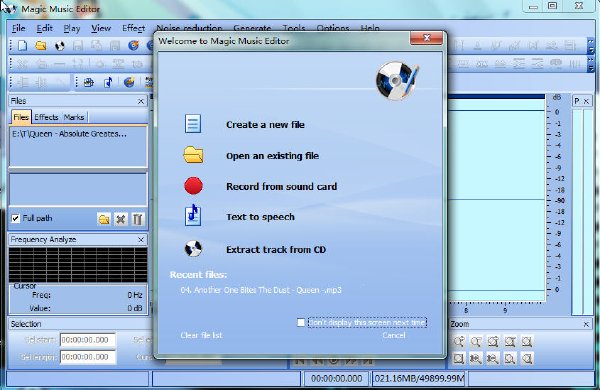Choose Text to speech
The width and height of the screenshot is (600, 390).
[x=260, y=217]
